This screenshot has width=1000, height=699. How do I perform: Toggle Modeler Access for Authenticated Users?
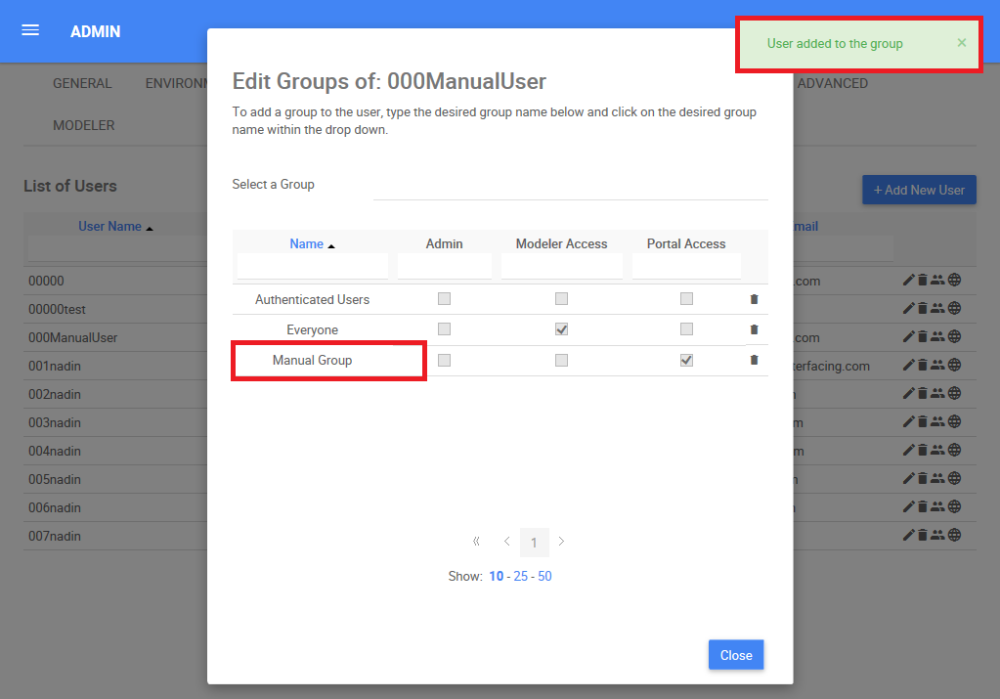[561, 298]
